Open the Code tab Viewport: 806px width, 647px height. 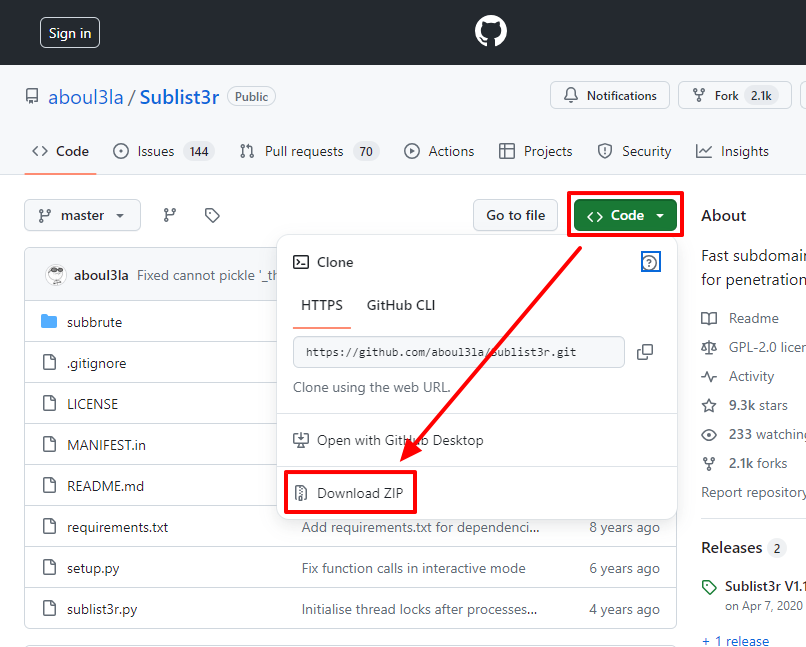click(x=61, y=151)
